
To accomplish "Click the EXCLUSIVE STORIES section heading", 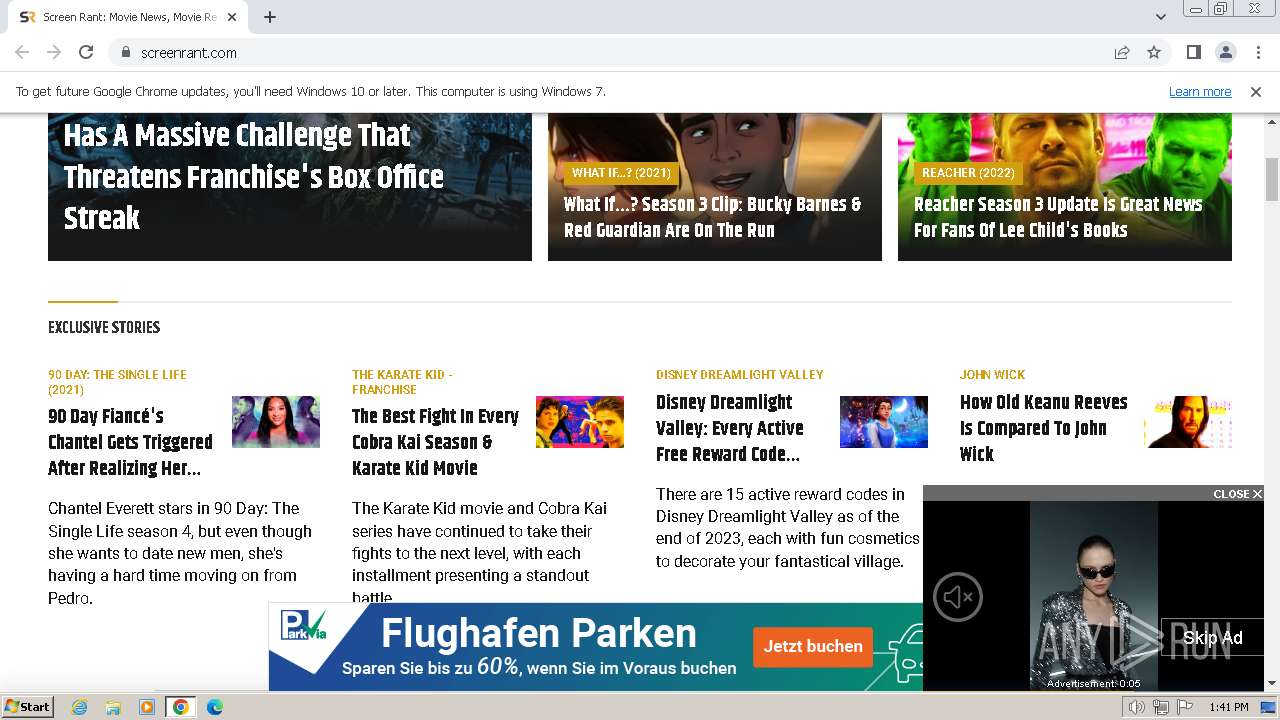I will pyautogui.click(x=104, y=327).
